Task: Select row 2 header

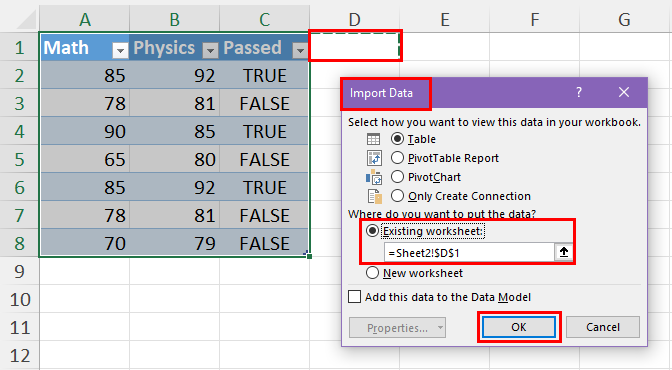Action: coord(19,75)
